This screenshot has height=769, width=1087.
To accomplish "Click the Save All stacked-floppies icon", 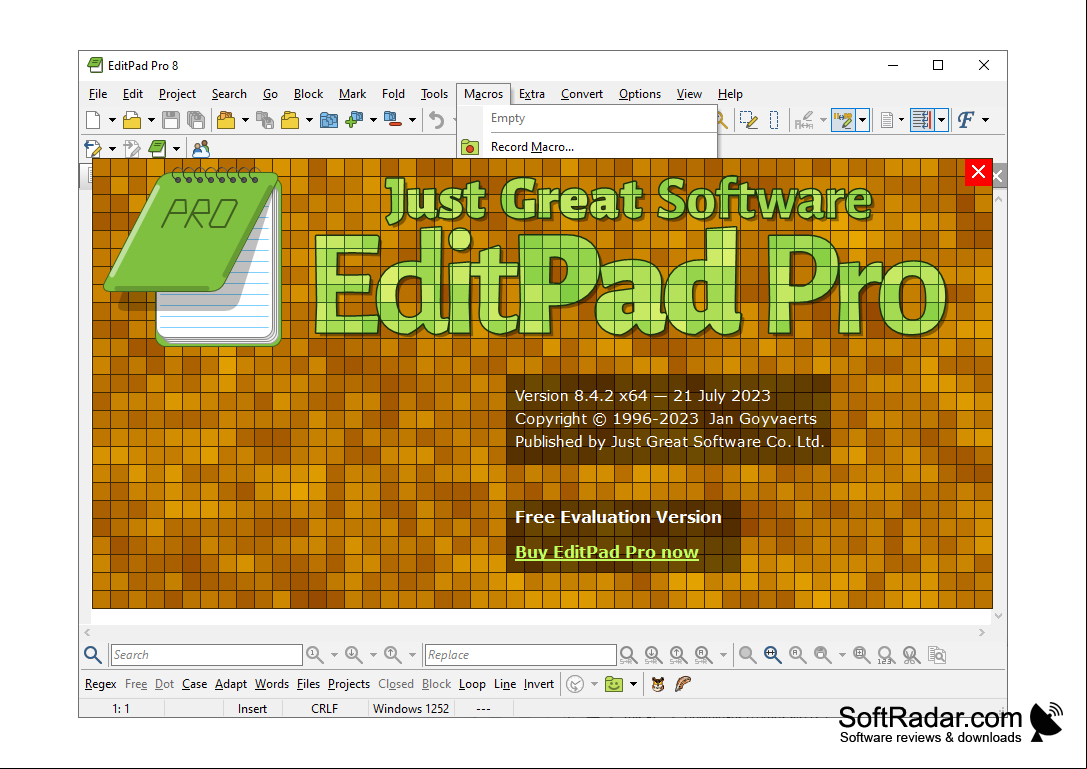I will tap(196, 120).
